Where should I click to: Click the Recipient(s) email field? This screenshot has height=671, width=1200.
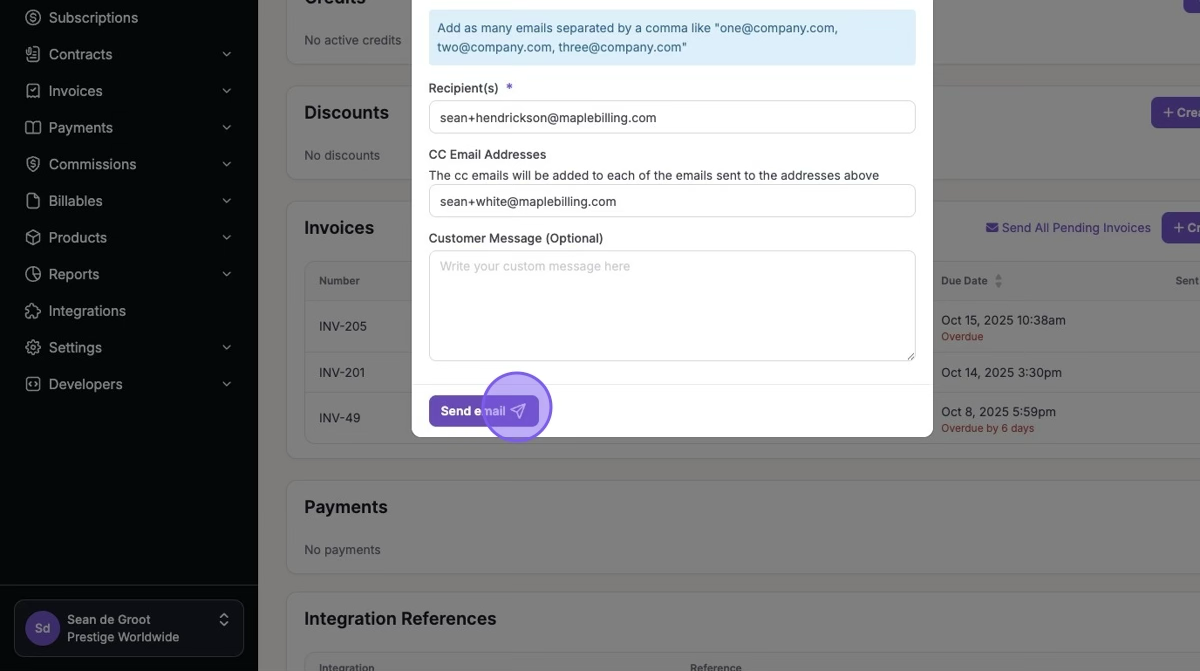[x=671, y=117]
